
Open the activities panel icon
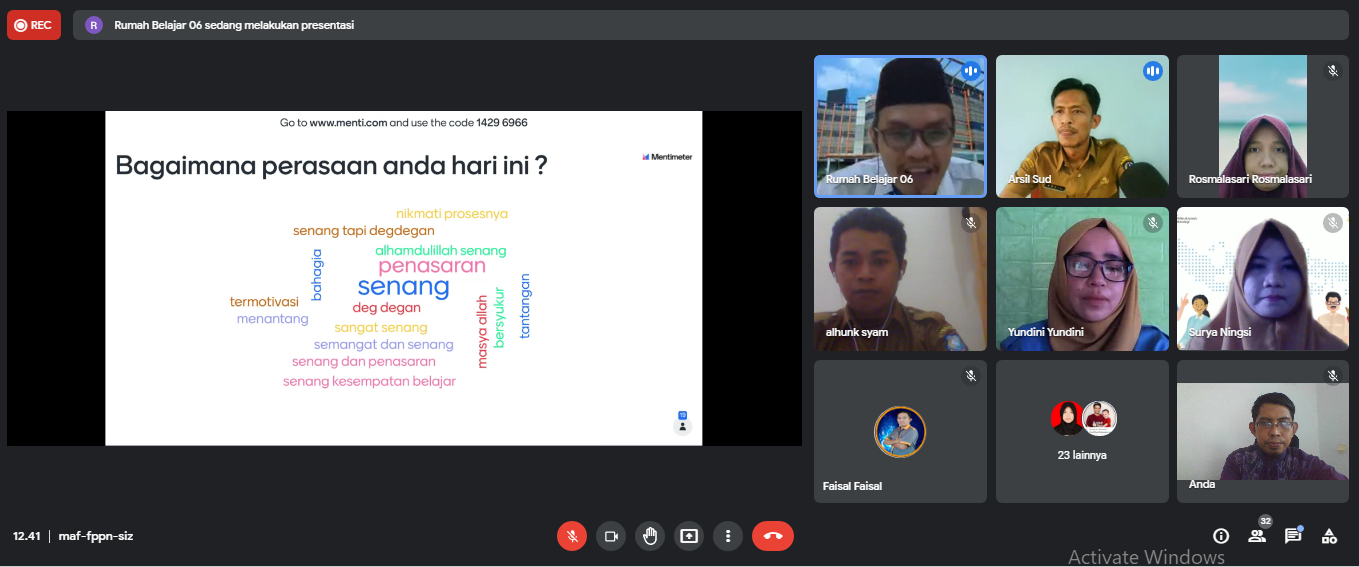tap(1329, 536)
